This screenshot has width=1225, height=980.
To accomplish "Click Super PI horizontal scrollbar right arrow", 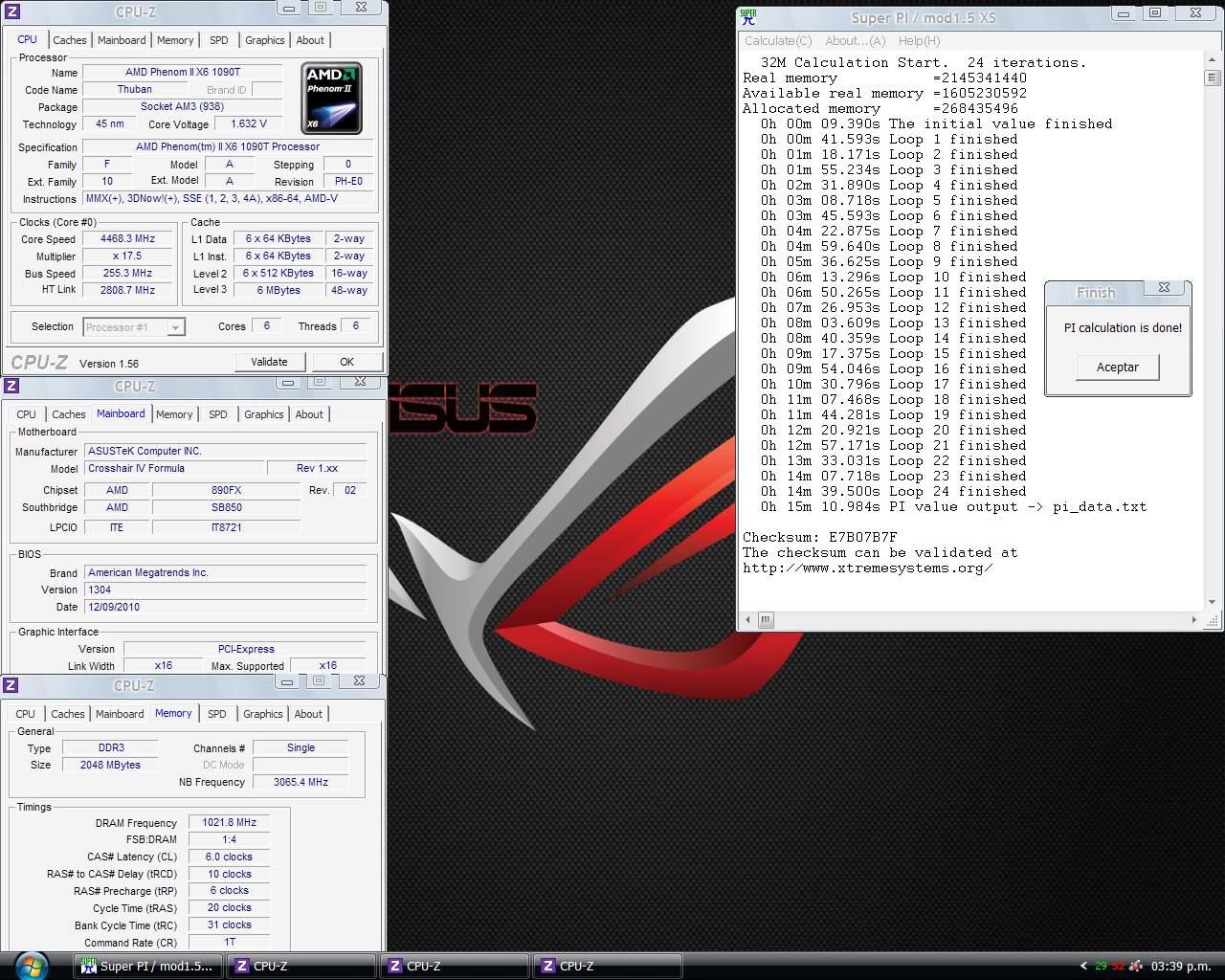I will point(1194,620).
